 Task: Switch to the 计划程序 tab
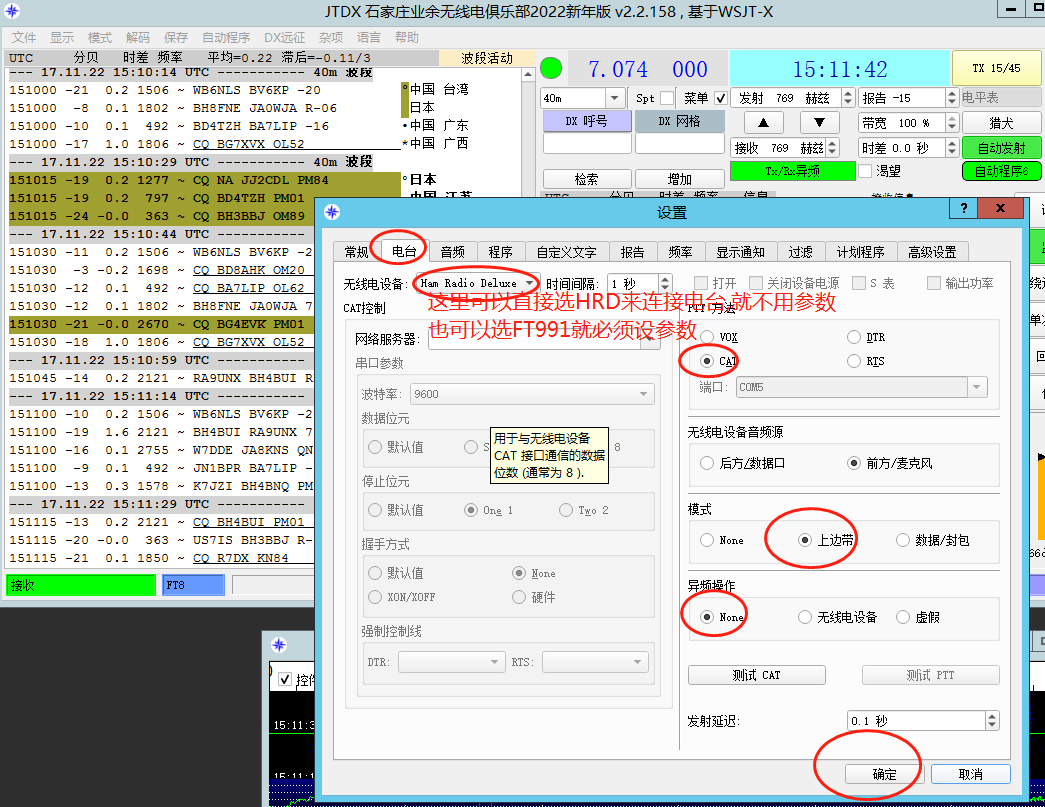(860, 252)
